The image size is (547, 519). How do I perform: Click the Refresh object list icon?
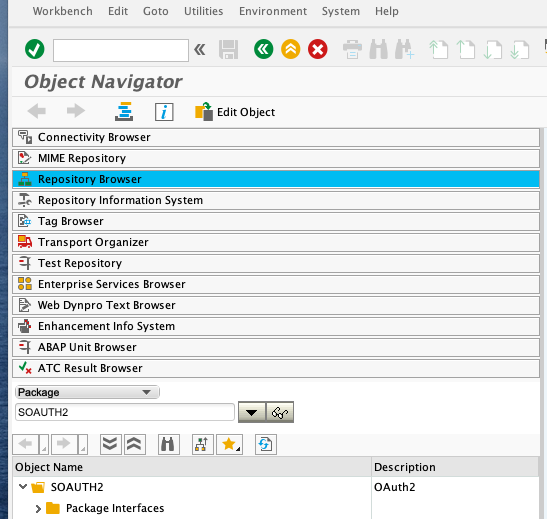coord(265,444)
